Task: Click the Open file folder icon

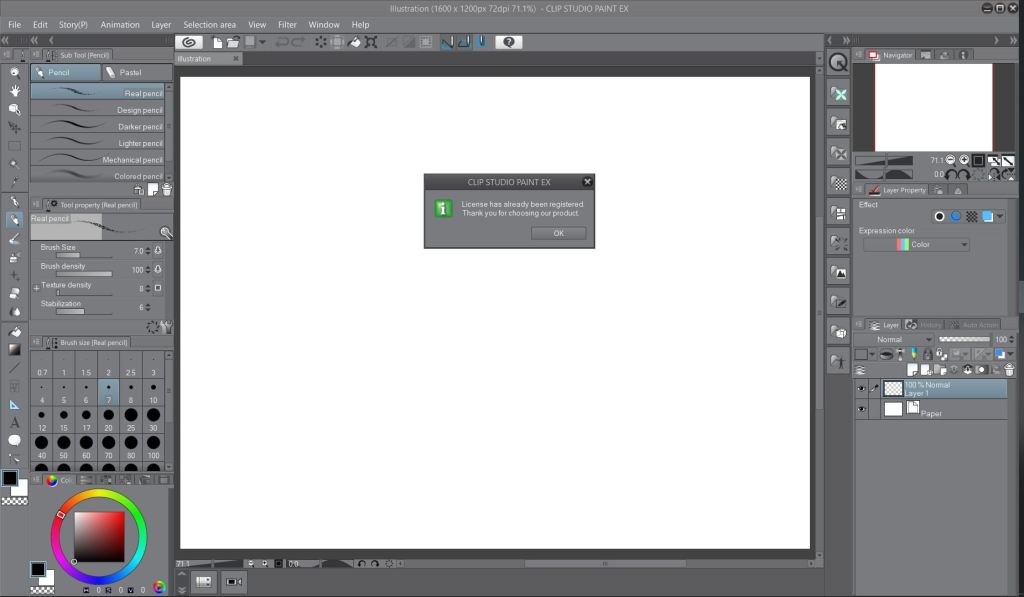Action: pos(233,42)
